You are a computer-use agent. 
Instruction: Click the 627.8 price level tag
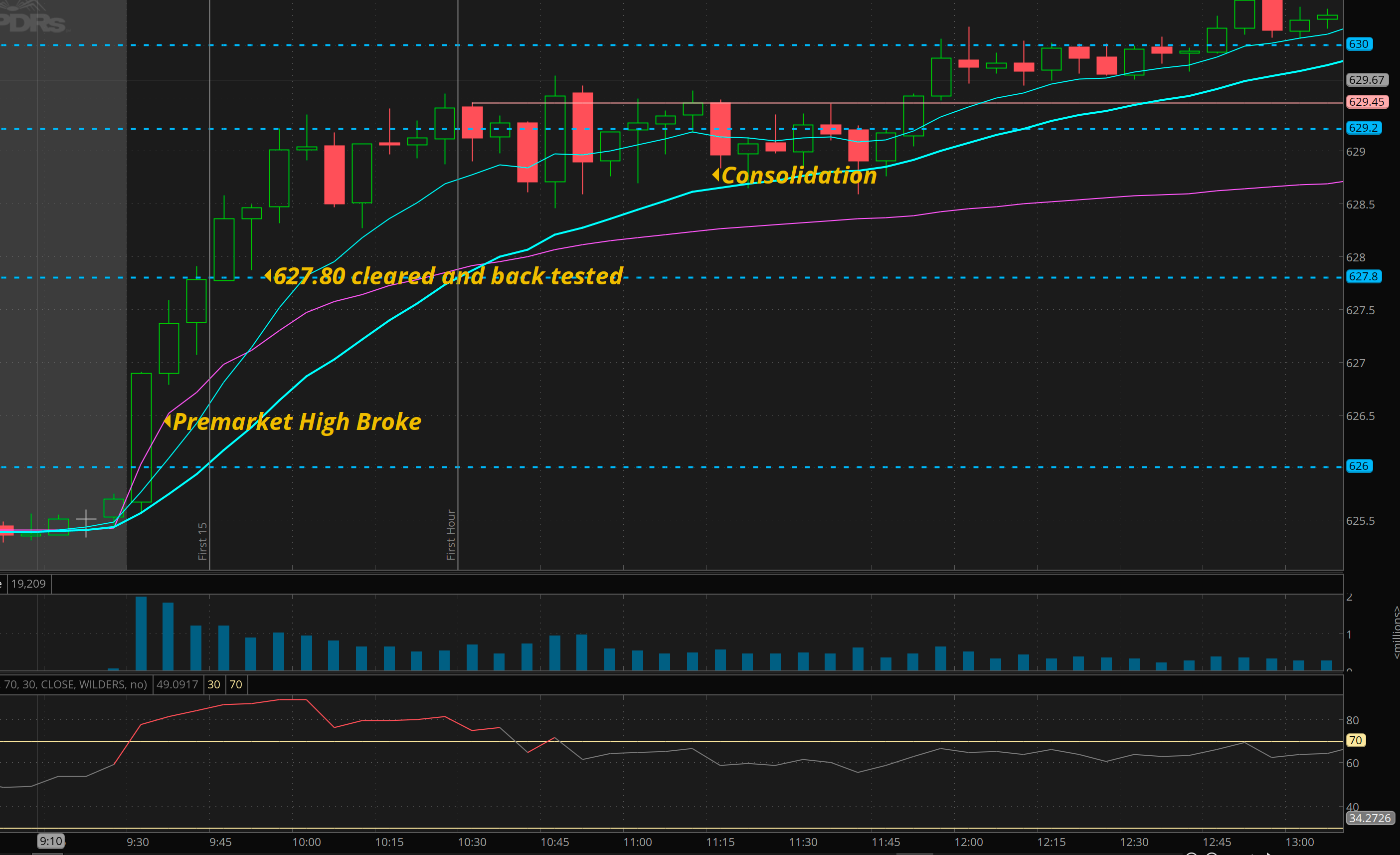(x=1363, y=277)
